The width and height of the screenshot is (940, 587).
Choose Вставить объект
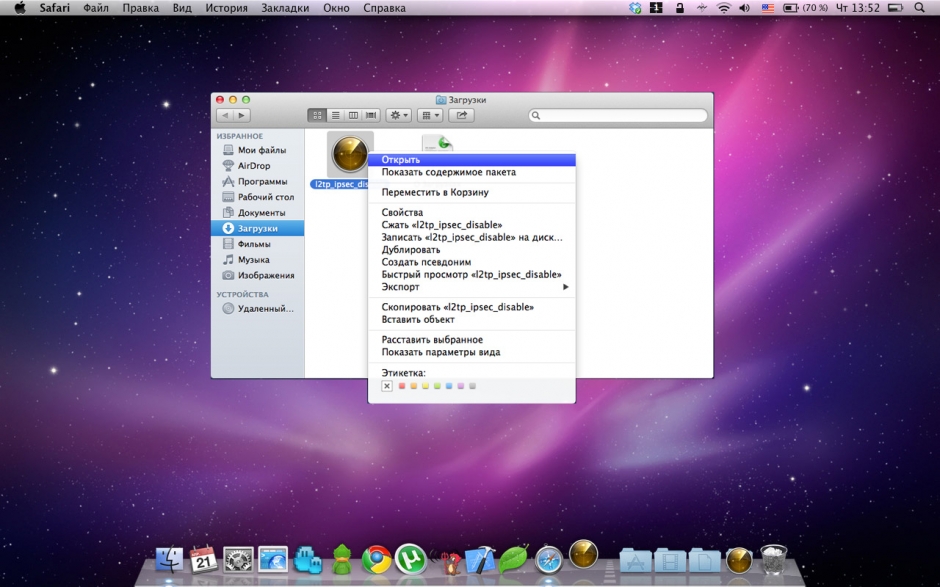click(471, 320)
